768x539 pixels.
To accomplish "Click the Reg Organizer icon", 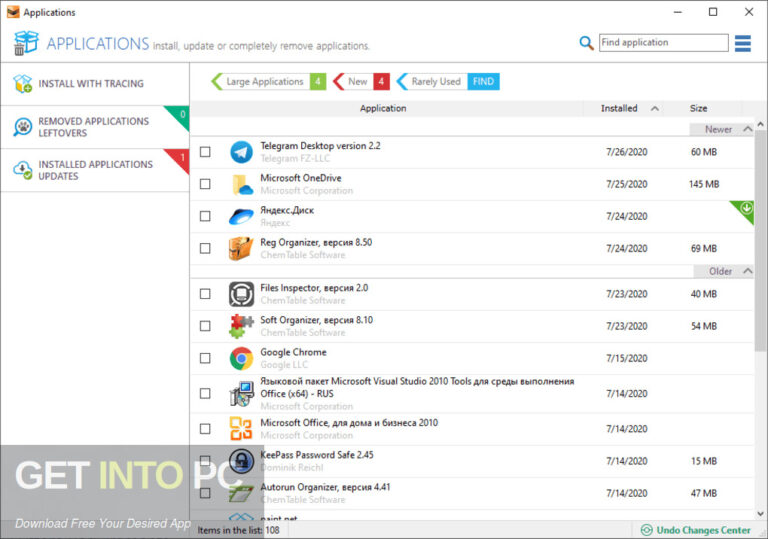I will [x=241, y=248].
